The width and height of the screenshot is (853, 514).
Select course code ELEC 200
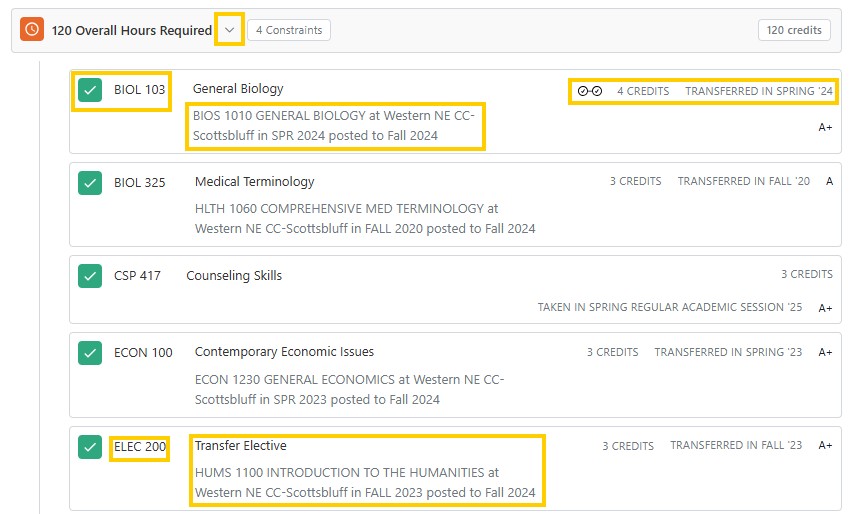click(x=140, y=447)
